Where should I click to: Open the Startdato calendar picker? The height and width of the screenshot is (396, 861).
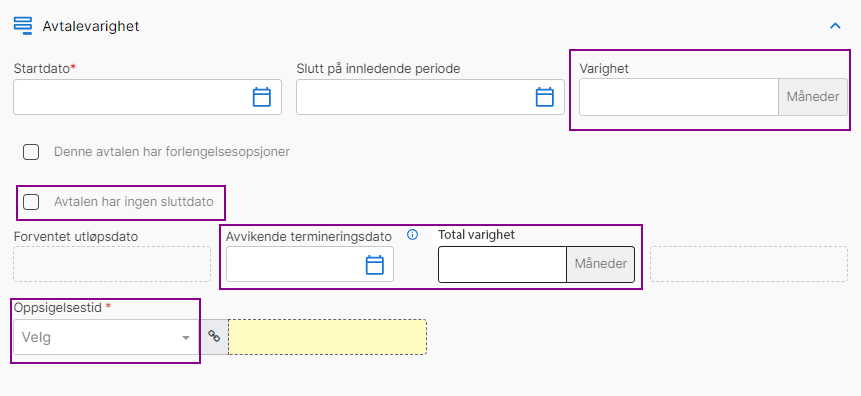pos(261,97)
